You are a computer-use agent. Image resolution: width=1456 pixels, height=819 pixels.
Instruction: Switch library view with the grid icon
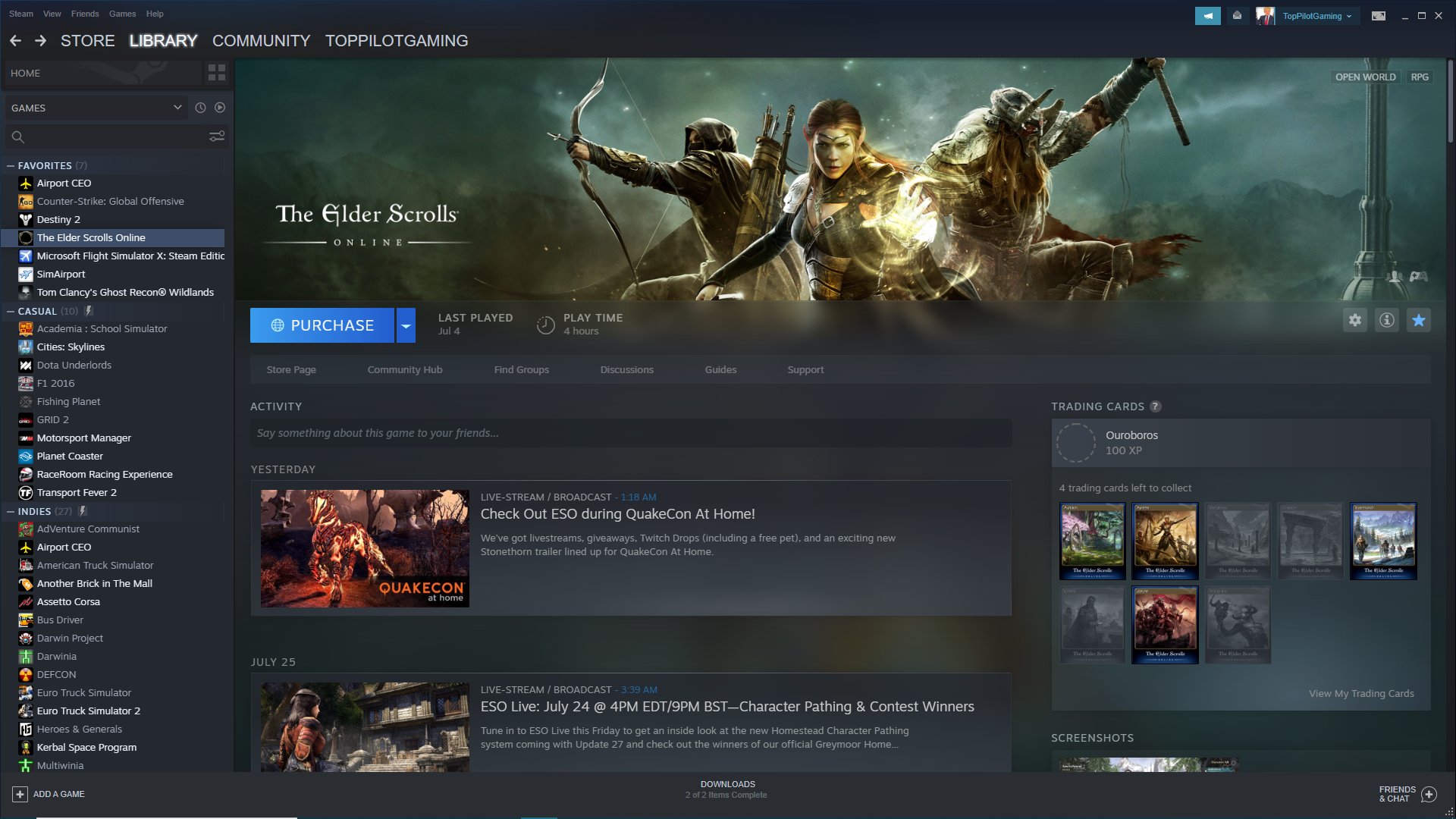217,73
